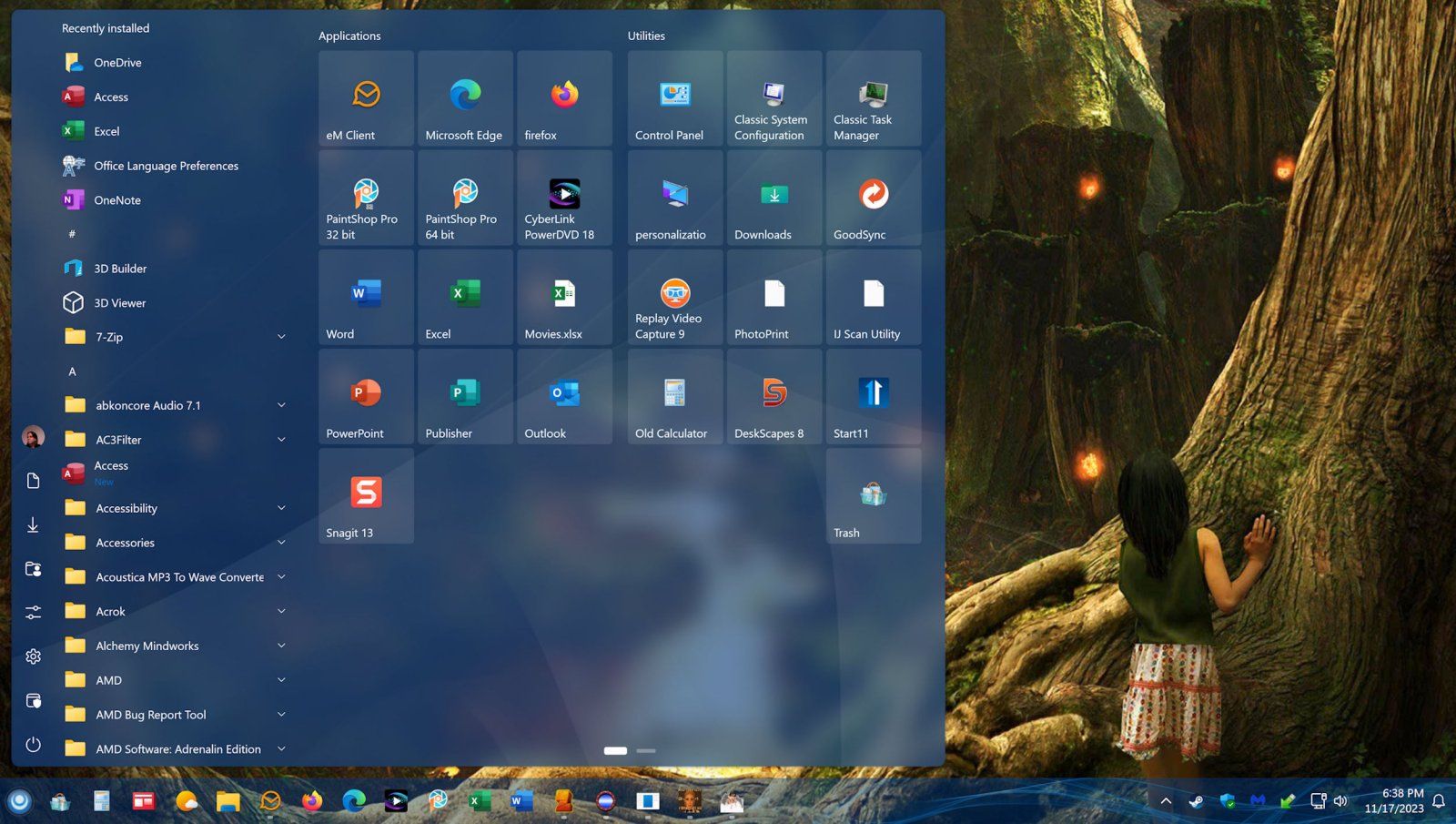Expand the abkoncore Audio 7.1 folder chevron
Screen dimensions: 1456x824
coord(281,405)
